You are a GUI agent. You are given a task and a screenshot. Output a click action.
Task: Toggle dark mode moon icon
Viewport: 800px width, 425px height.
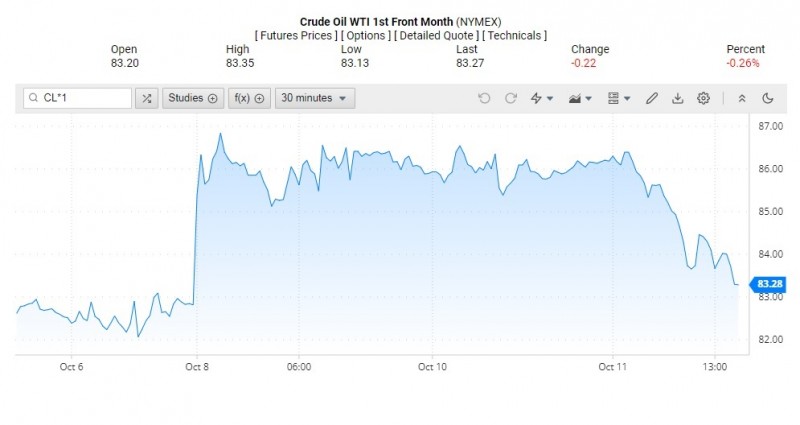coord(768,98)
